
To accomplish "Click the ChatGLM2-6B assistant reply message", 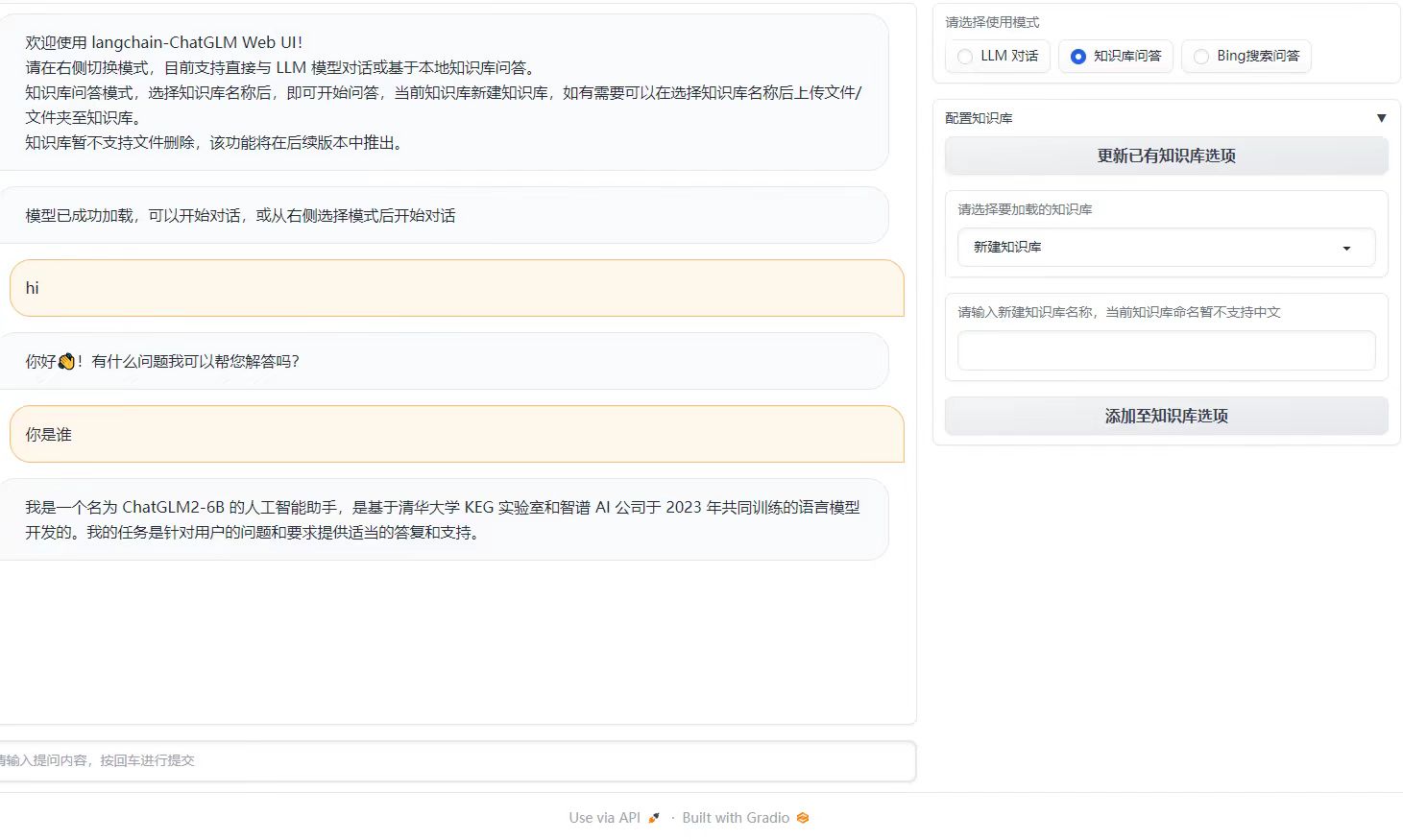I will [444, 519].
